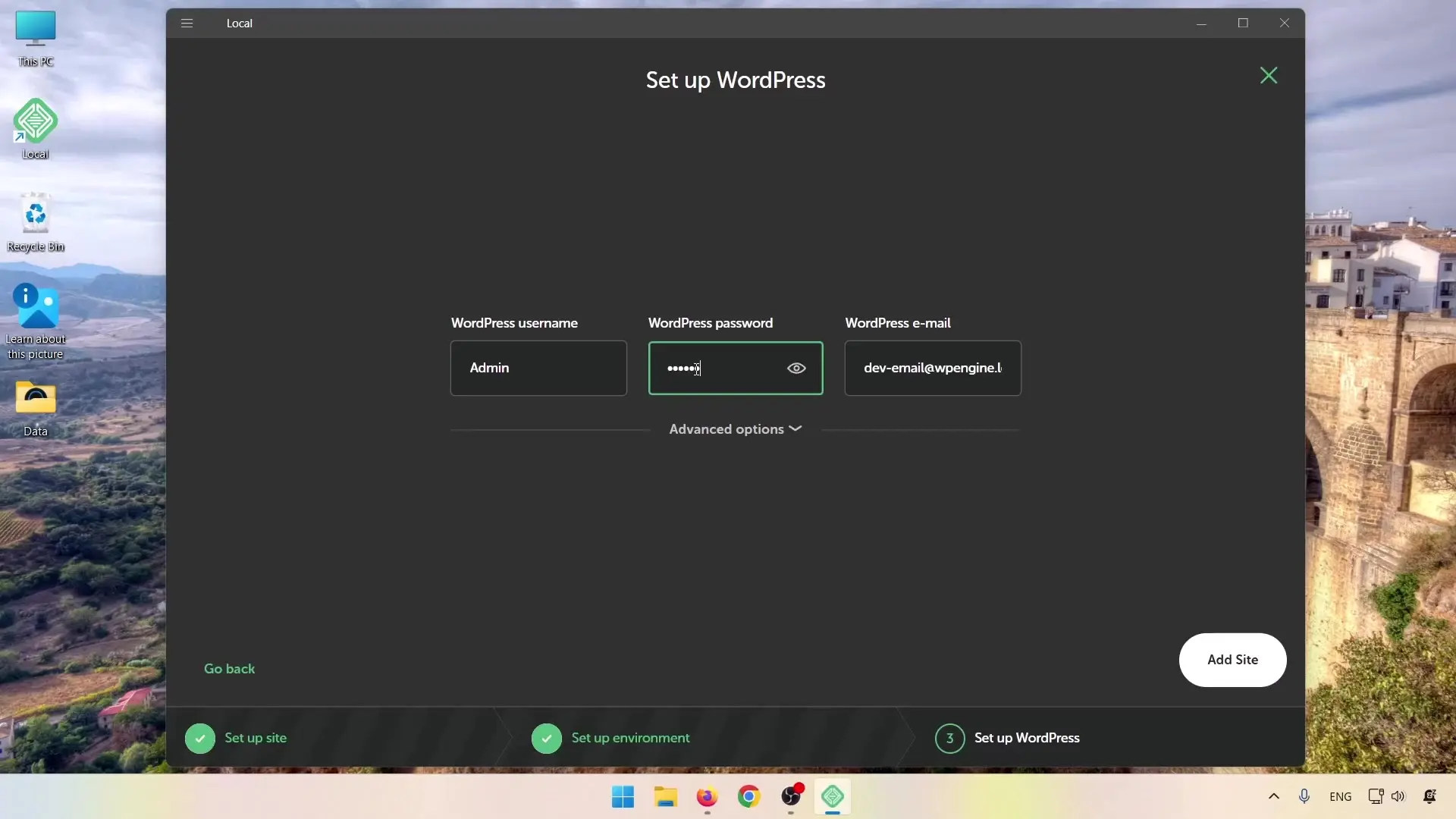
Task: Open the volume tray icon
Action: pos(1398,796)
